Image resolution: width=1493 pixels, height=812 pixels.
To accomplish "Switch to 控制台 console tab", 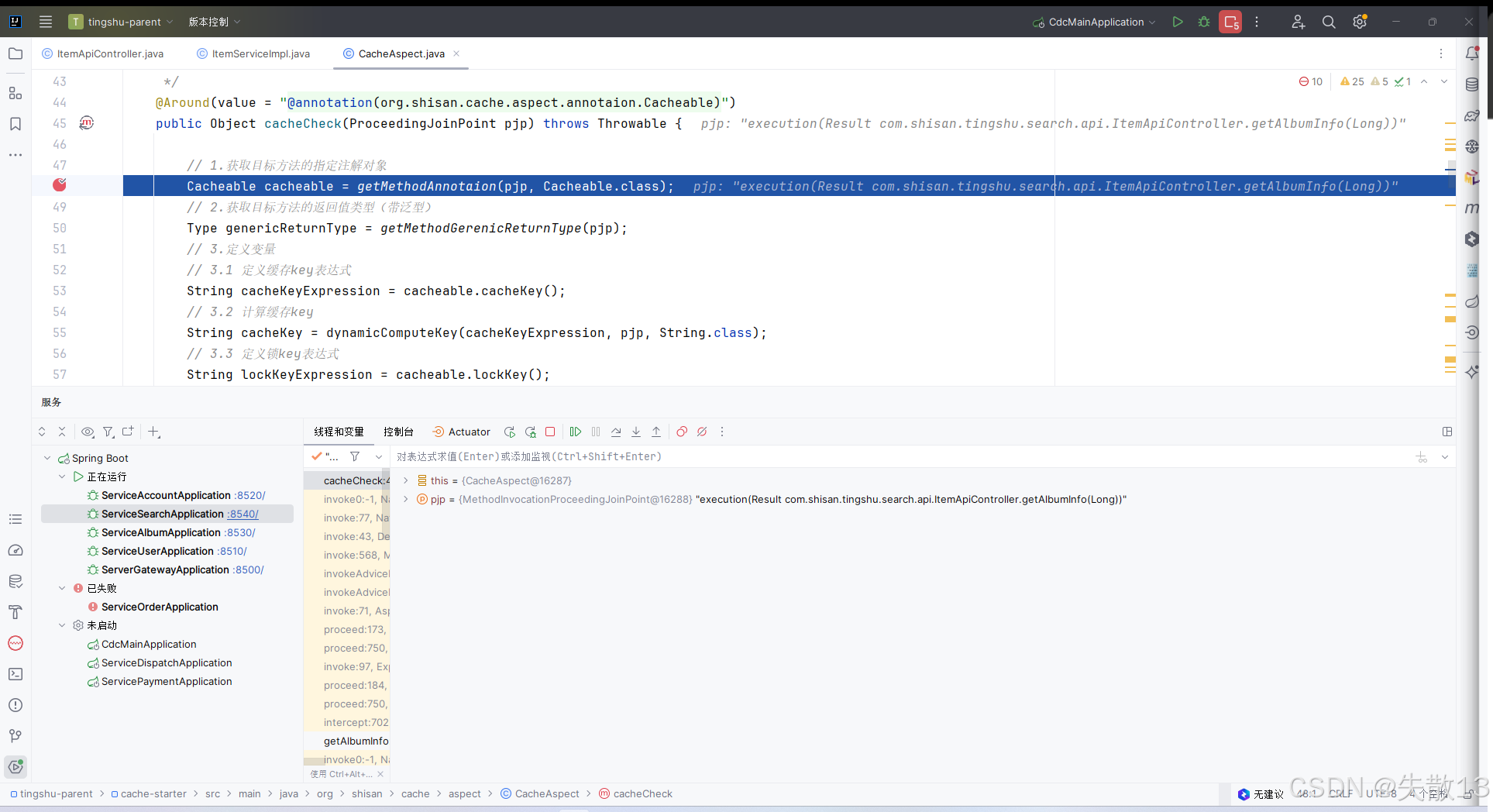I will click(x=398, y=432).
